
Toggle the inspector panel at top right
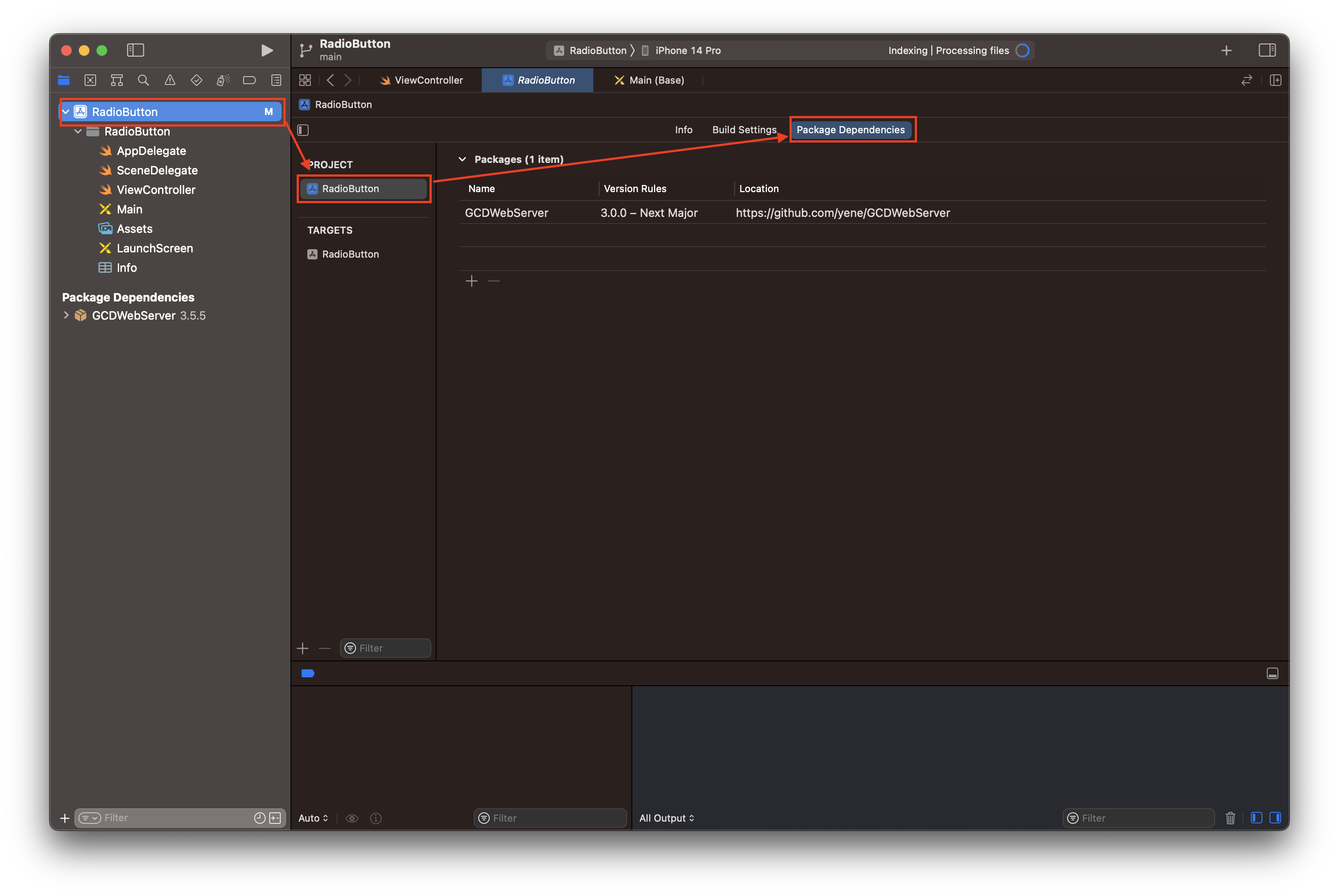(1267, 50)
